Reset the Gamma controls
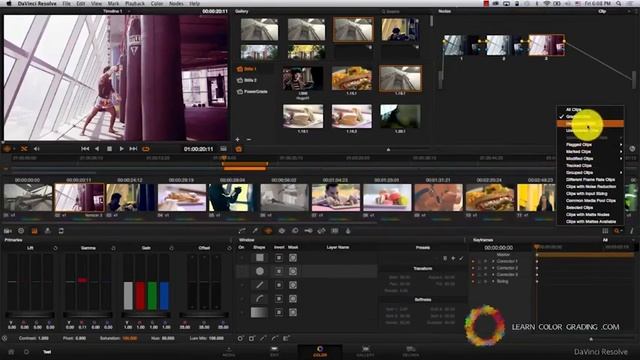The image size is (640, 360). point(113,248)
